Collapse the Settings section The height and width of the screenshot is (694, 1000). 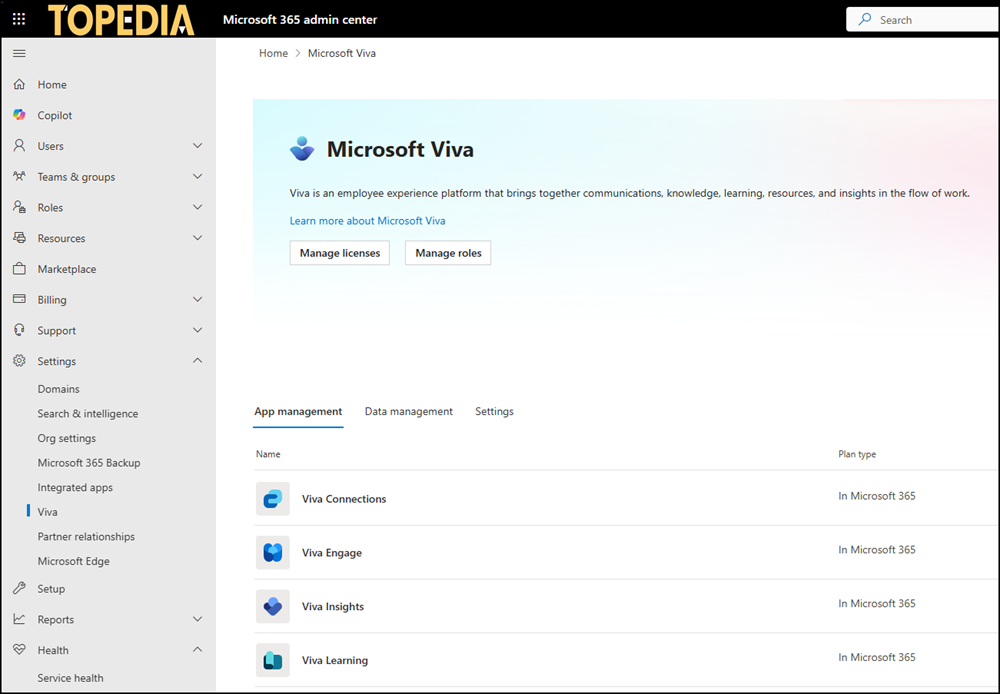(x=199, y=361)
